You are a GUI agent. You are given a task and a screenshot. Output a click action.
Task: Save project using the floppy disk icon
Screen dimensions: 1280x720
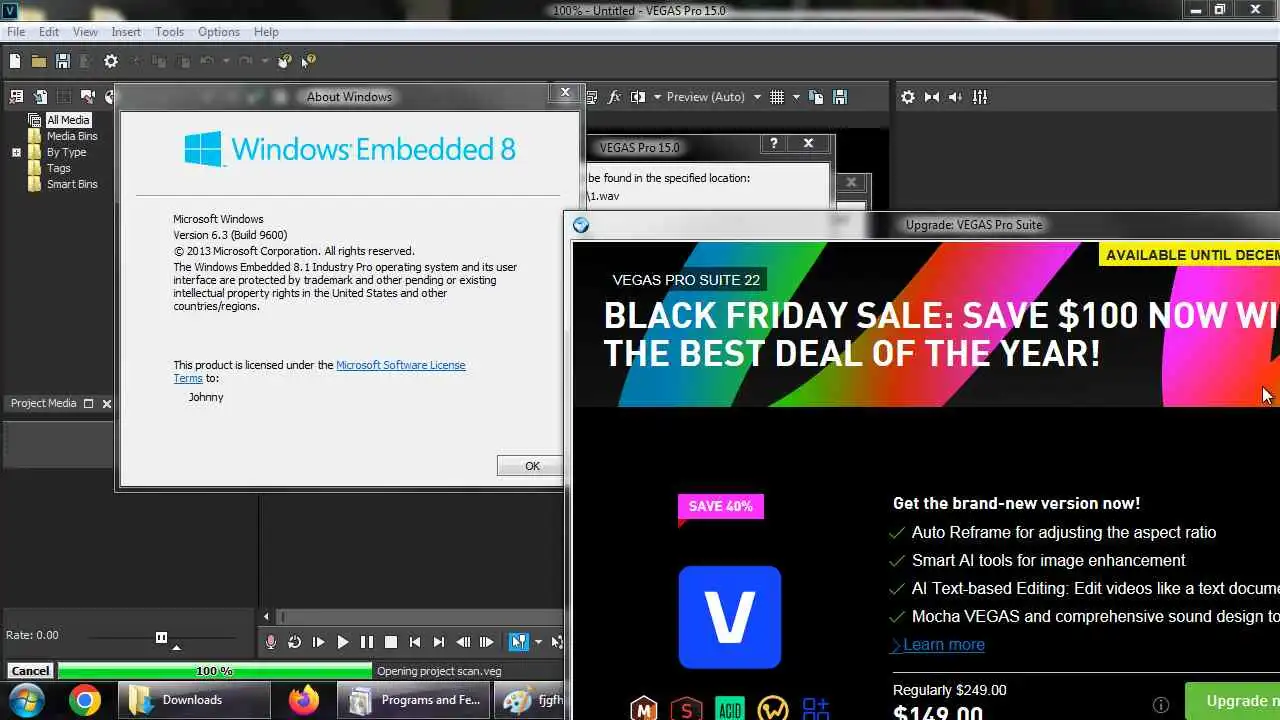click(62, 61)
